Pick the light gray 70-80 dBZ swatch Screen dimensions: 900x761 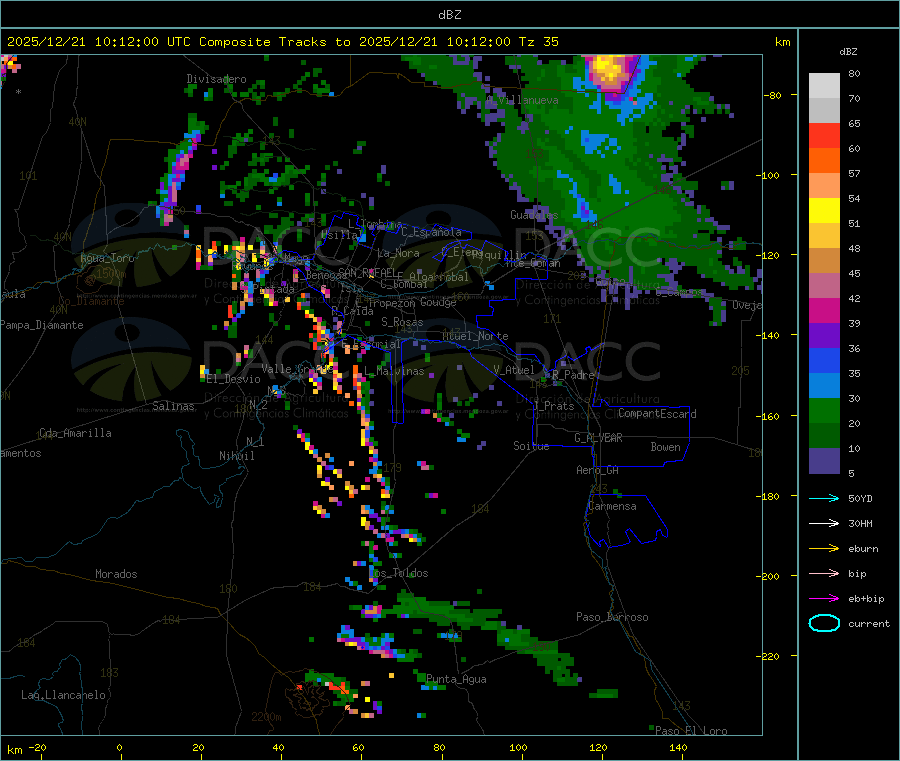coord(824,86)
